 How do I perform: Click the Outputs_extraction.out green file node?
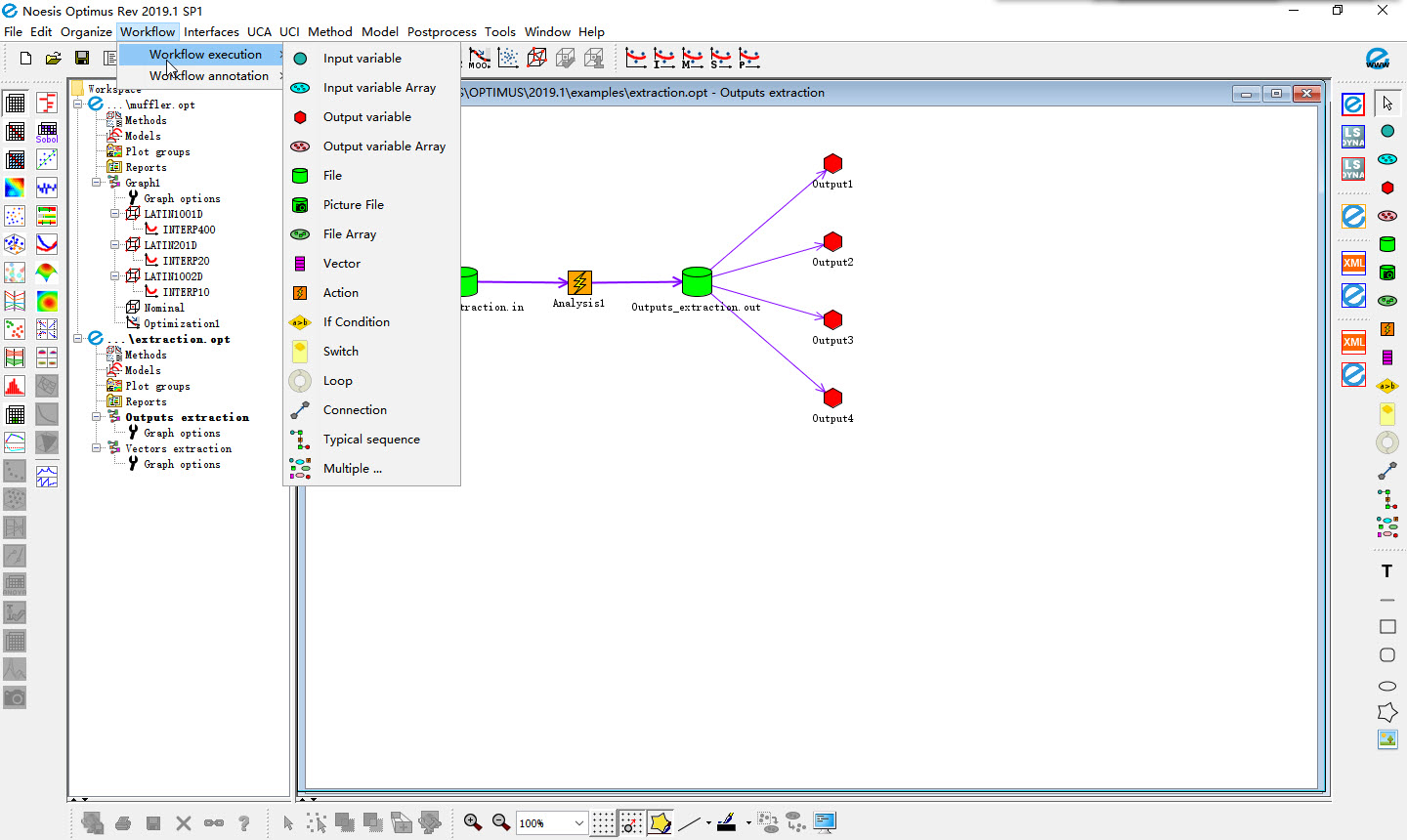coord(697,281)
